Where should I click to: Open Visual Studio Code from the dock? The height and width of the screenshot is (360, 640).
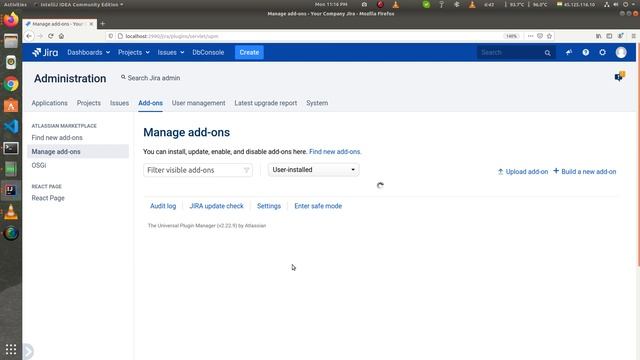[11, 127]
